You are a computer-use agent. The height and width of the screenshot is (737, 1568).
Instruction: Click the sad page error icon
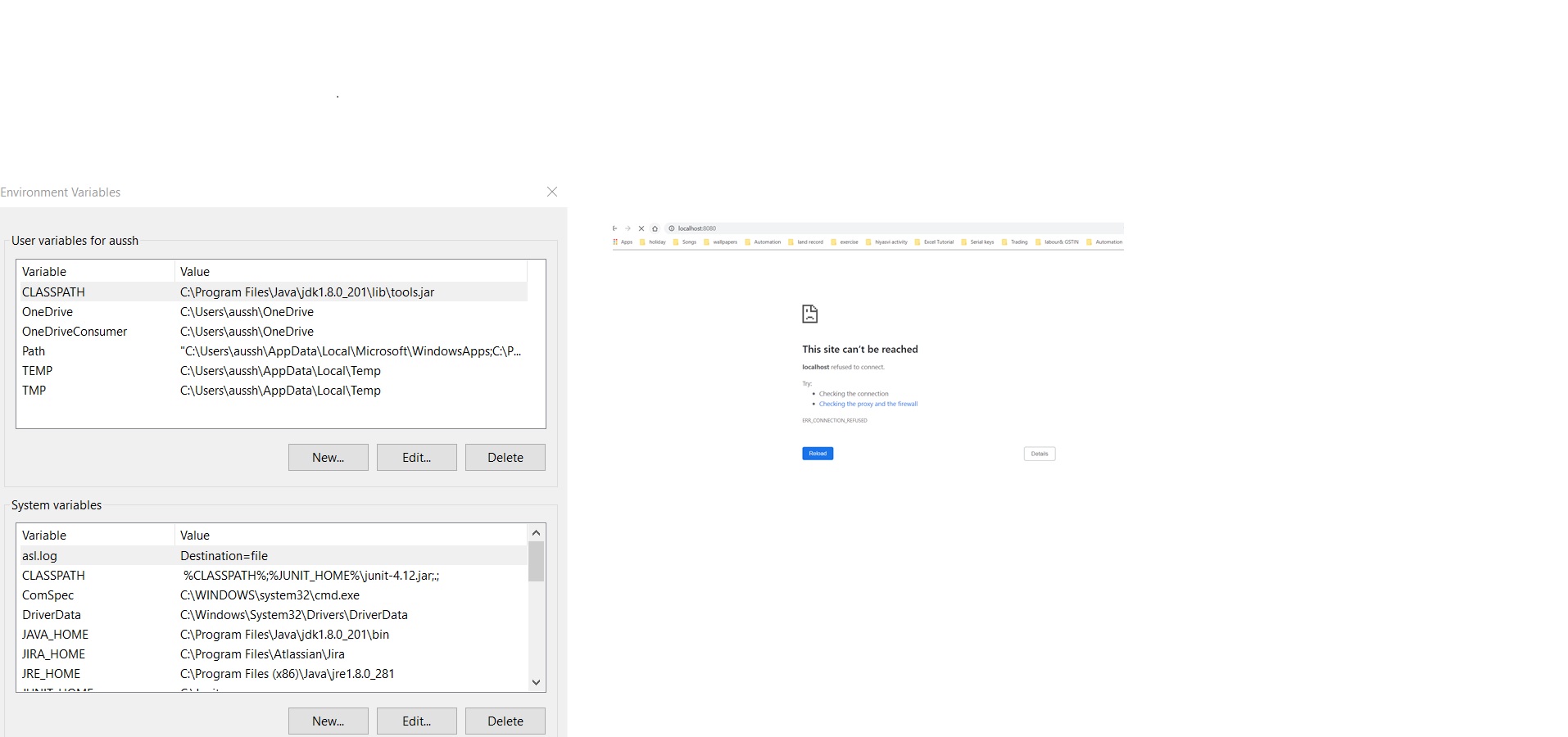tap(809, 314)
